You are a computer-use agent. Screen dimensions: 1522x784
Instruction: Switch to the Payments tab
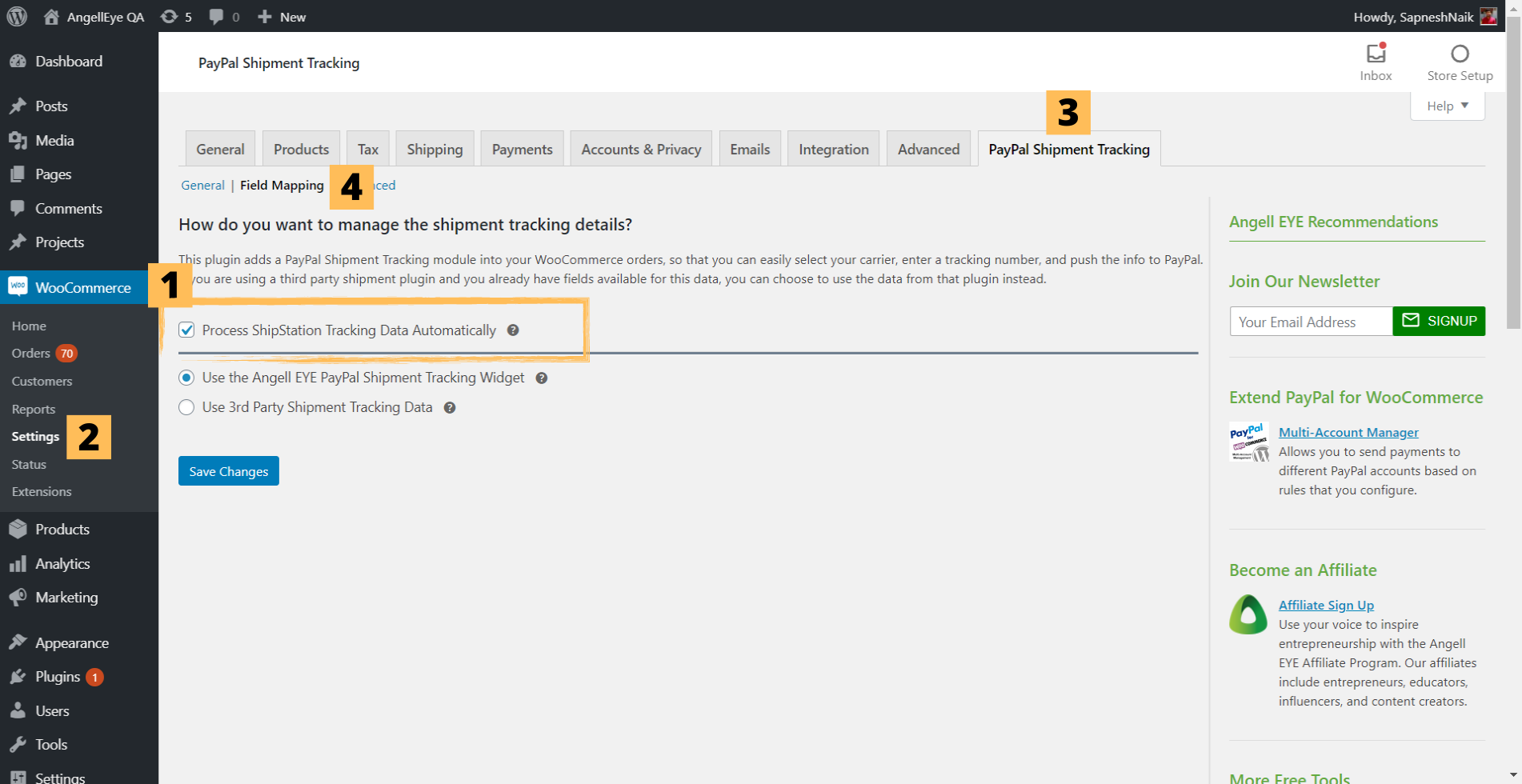[x=522, y=149]
